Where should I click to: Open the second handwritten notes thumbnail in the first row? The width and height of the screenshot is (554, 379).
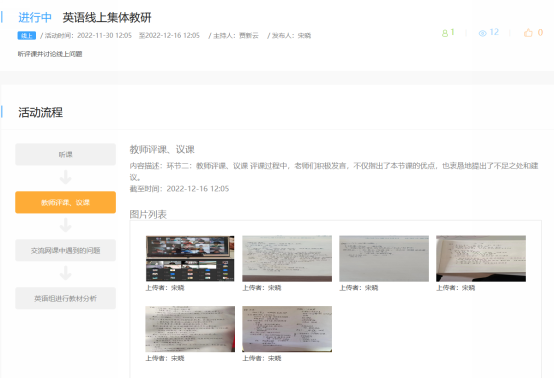click(x=287, y=259)
